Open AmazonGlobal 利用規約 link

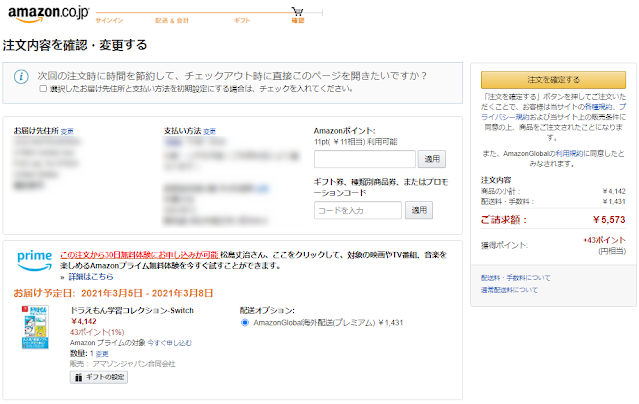569,154
